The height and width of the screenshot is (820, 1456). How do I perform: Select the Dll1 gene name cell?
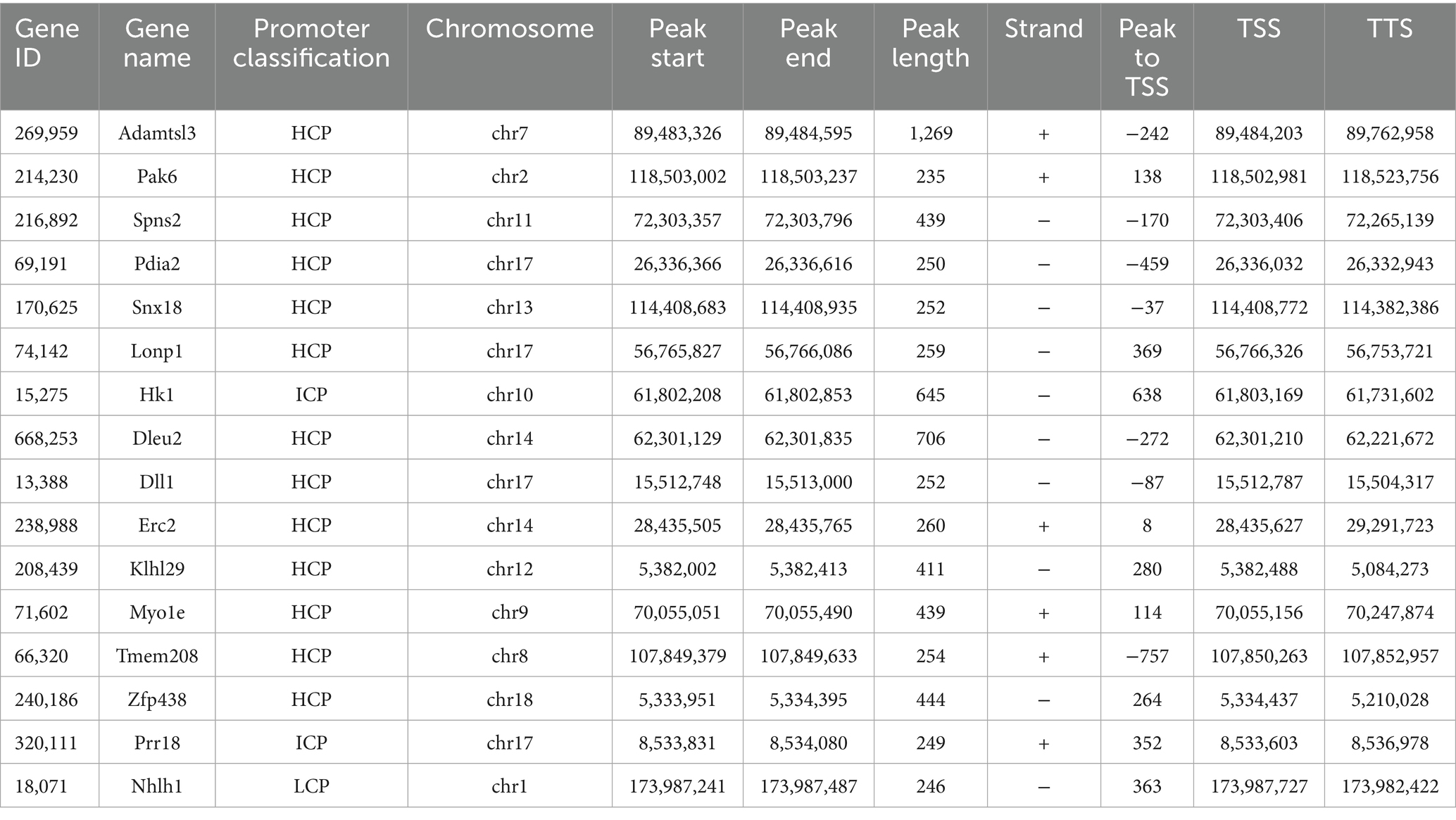point(157,482)
